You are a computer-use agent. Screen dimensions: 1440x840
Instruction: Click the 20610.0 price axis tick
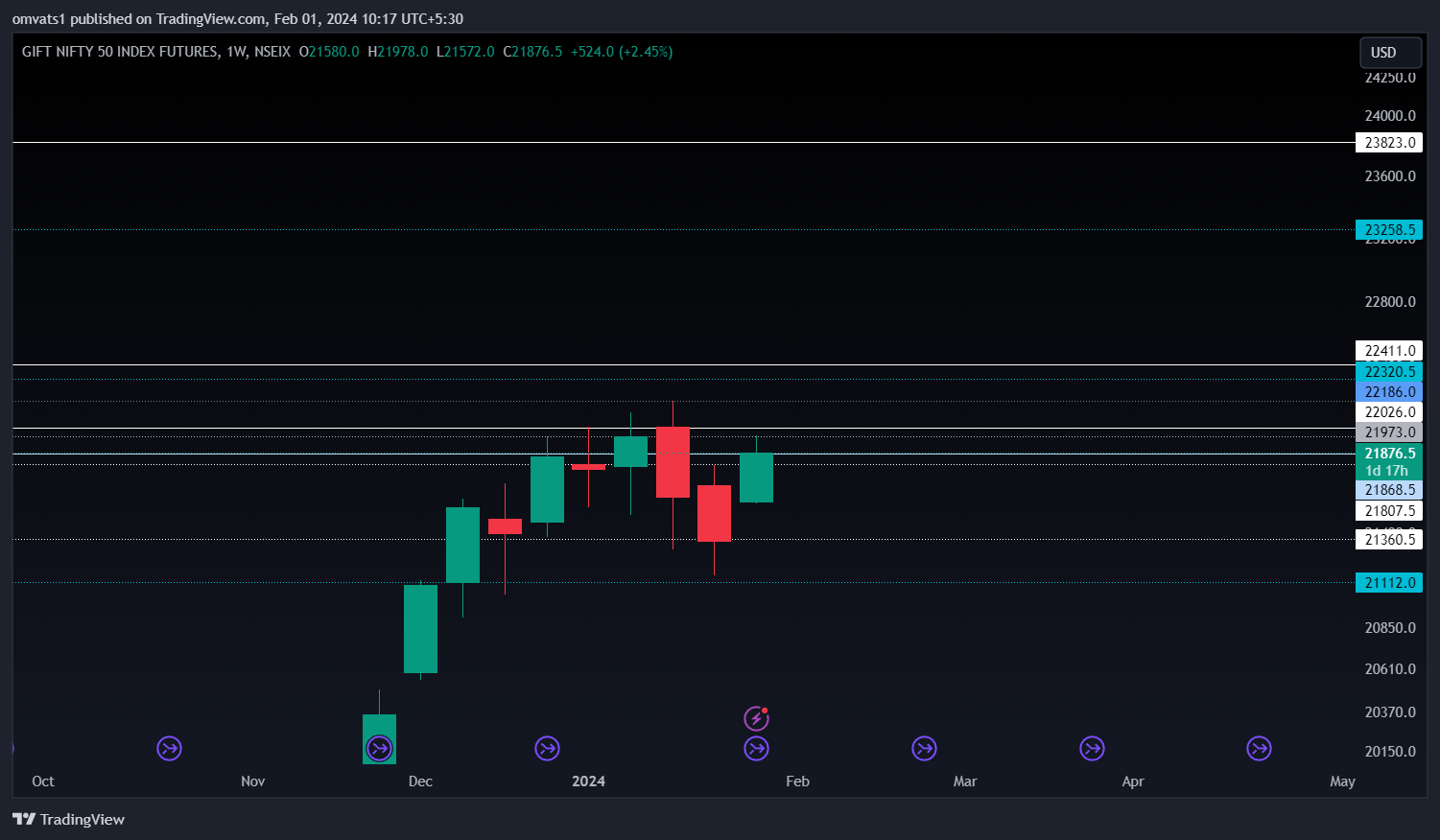(1390, 669)
